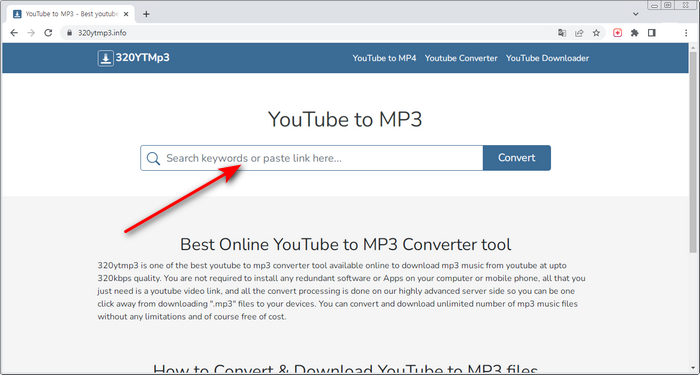The height and width of the screenshot is (375, 700).
Task: Open the YouTube Downloader page
Action: (x=547, y=58)
